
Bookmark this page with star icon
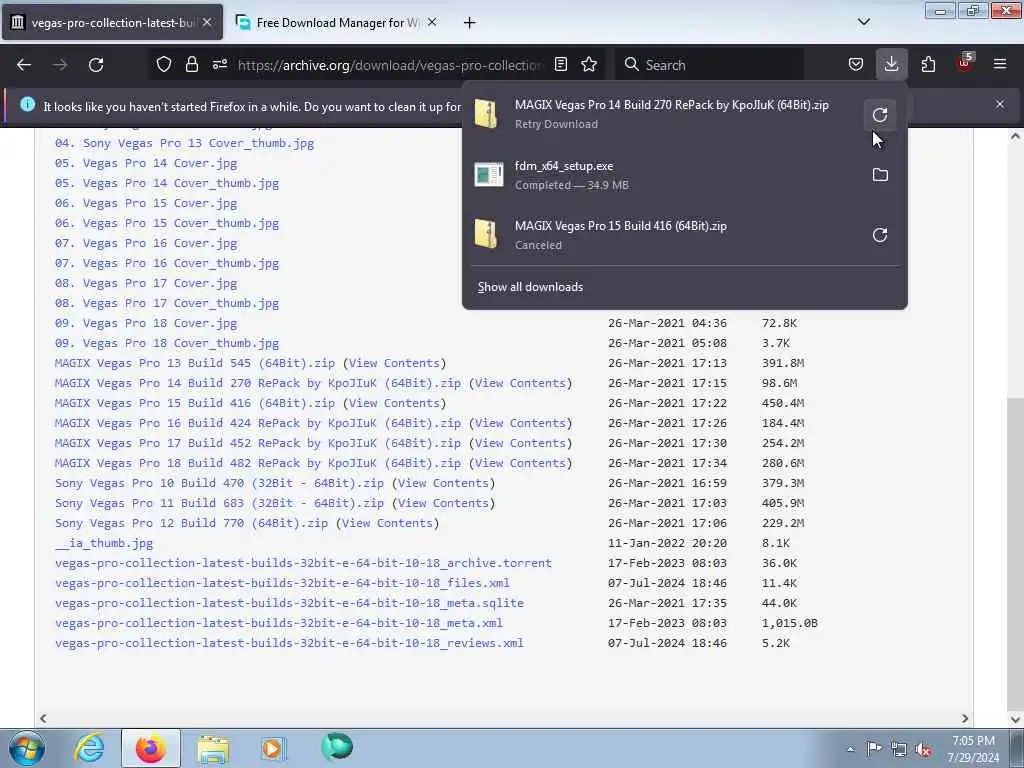coord(589,65)
